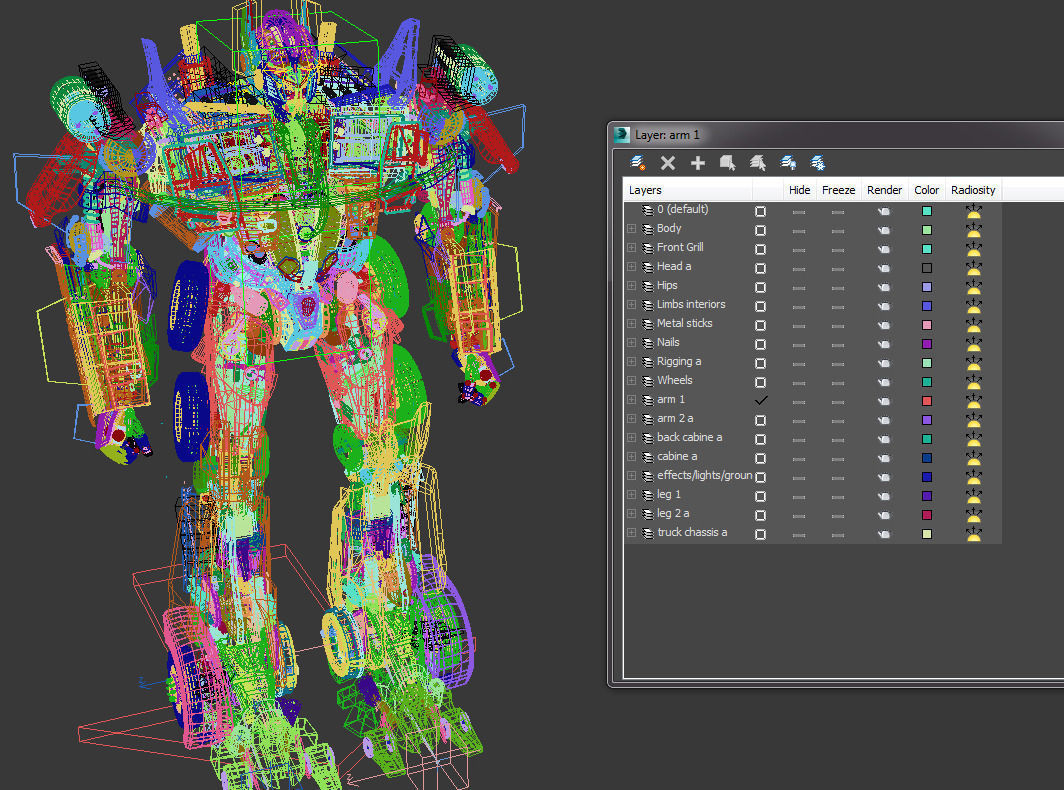The width and height of the screenshot is (1064, 790).
Task: Toggle render icon for leg 2 a layer
Action: pyautogui.click(x=884, y=516)
